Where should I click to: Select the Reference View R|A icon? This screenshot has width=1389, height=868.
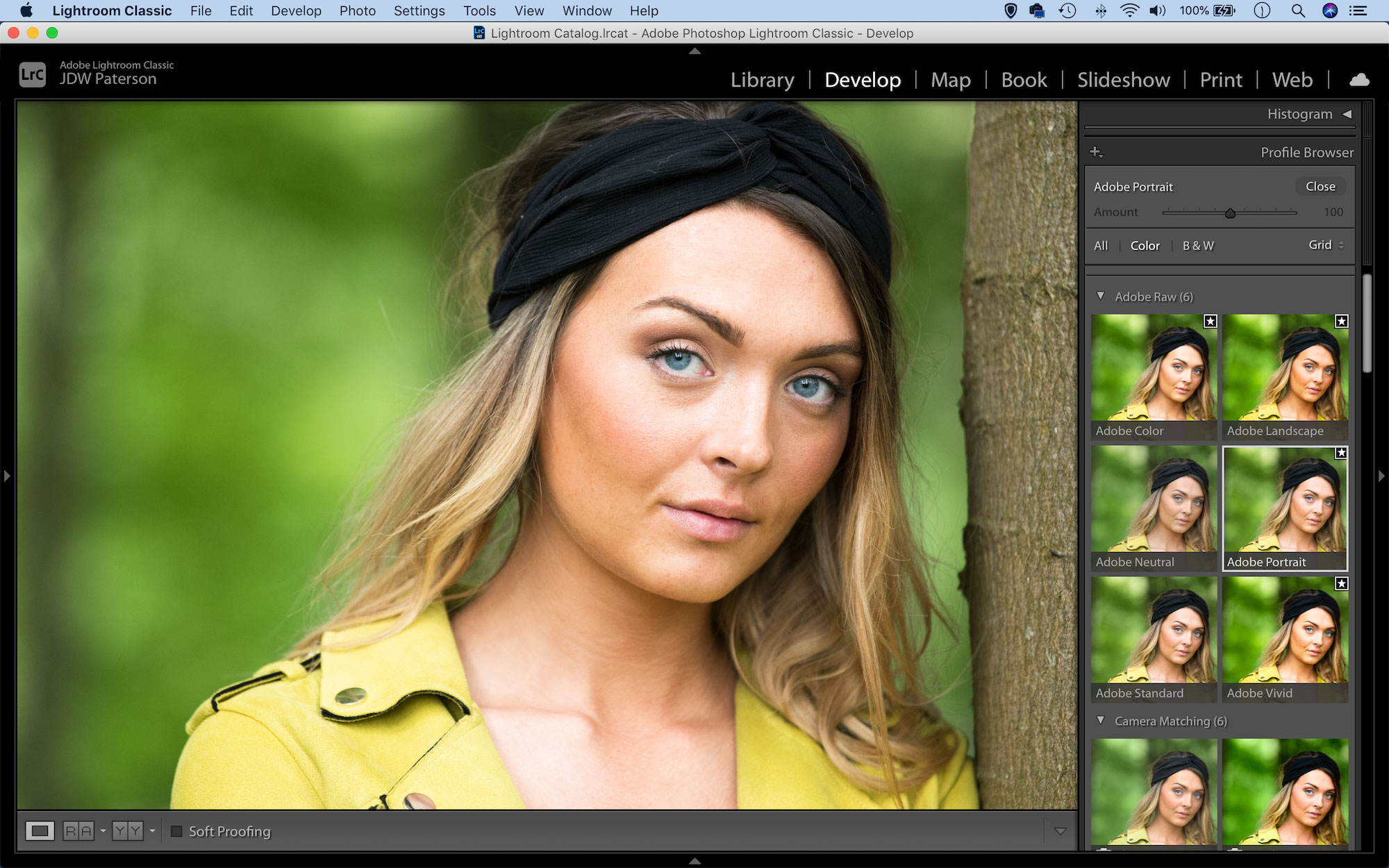click(78, 831)
